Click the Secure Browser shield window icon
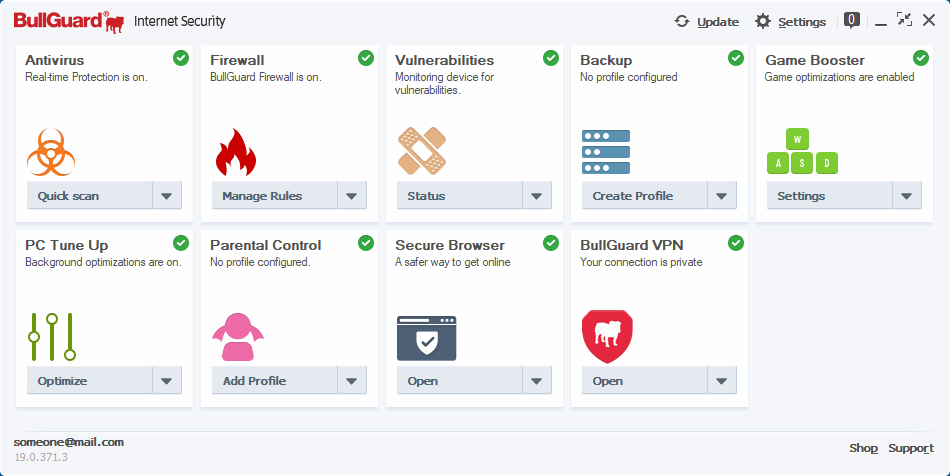This screenshot has height=476, width=950. pyautogui.click(x=427, y=337)
